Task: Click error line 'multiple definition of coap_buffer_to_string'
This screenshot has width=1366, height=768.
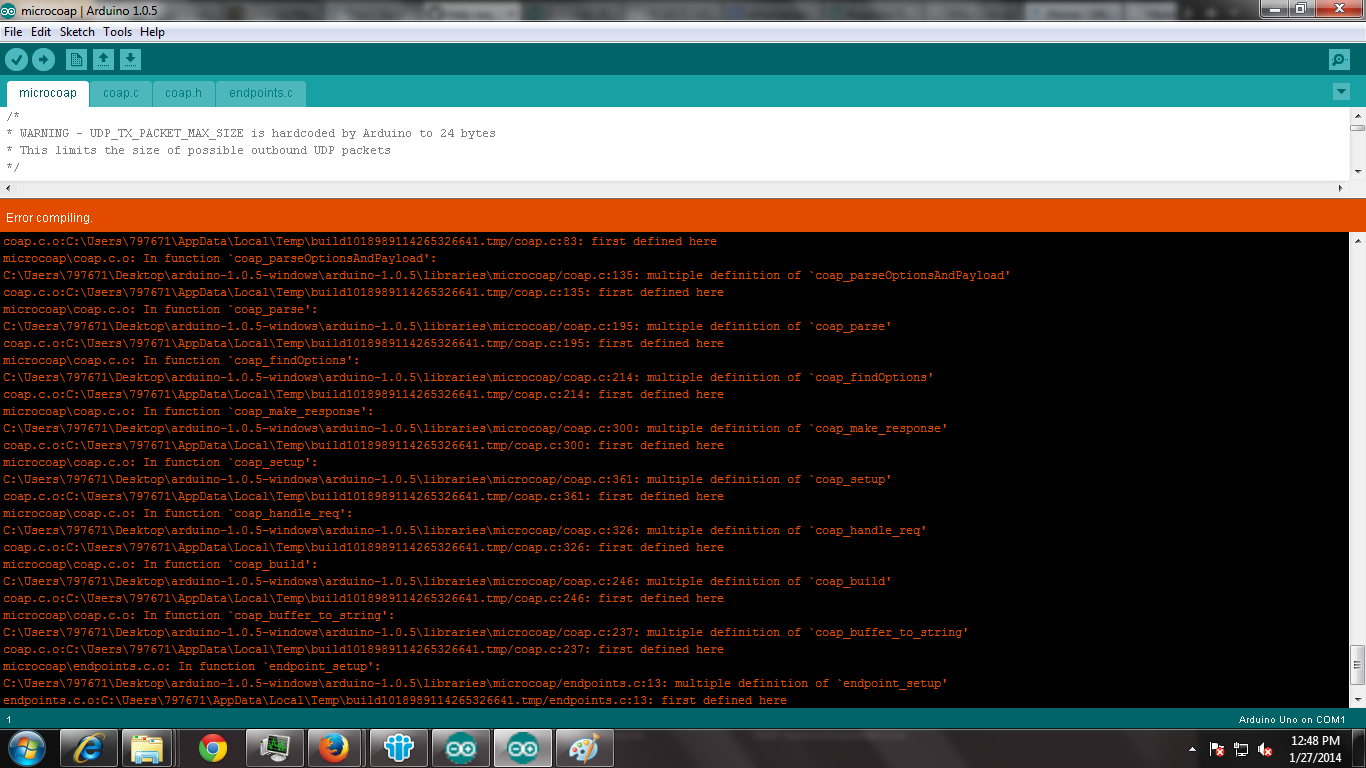Action: click(486, 632)
